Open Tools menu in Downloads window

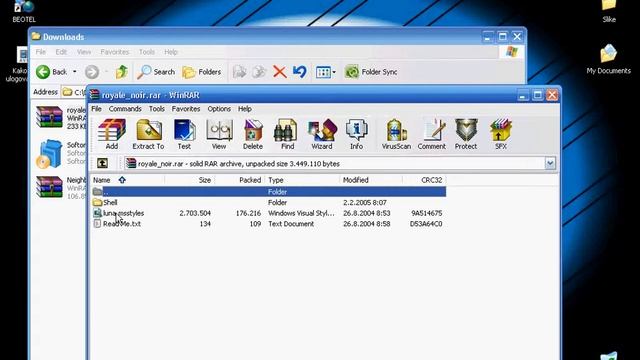tap(147, 52)
